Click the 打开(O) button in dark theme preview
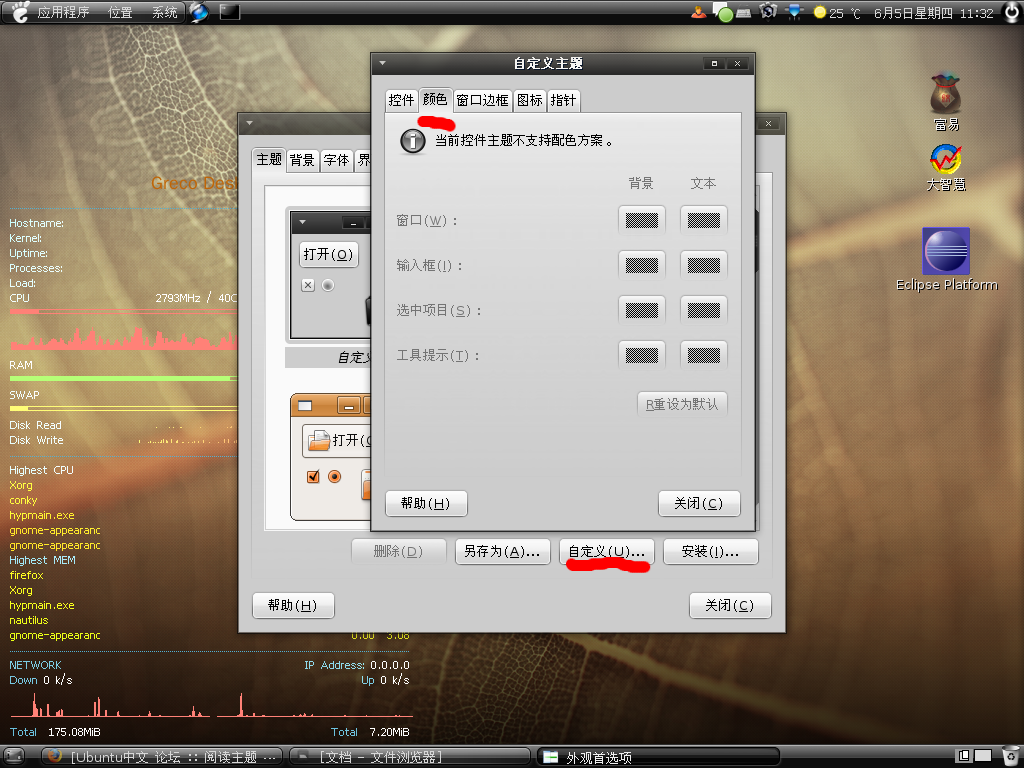Screen dimensions: 1024x768 click(x=328, y=255)
